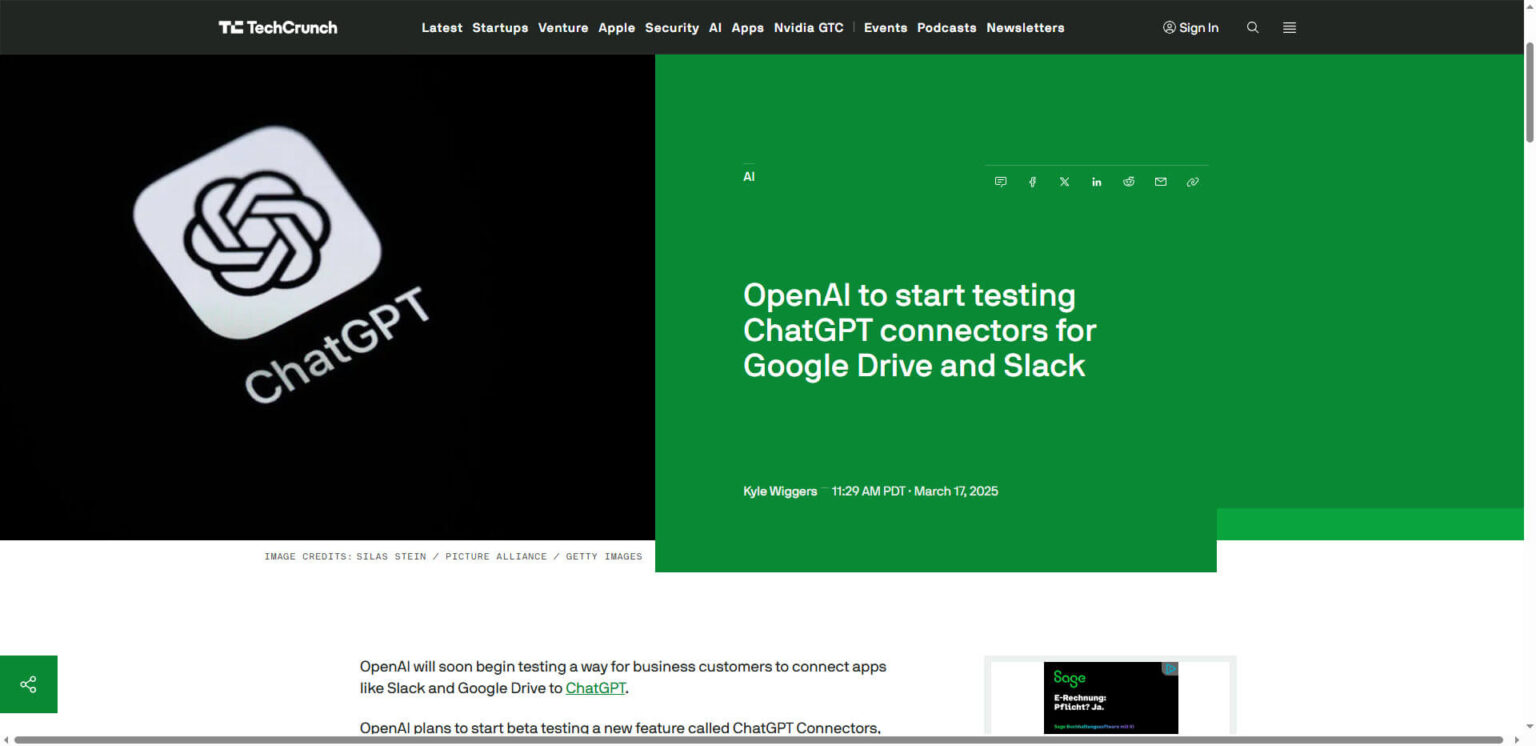The width and height of the screenshot is (1536, 746).
Task: Open the AI category tag above headline
Action: pos(749,176)
